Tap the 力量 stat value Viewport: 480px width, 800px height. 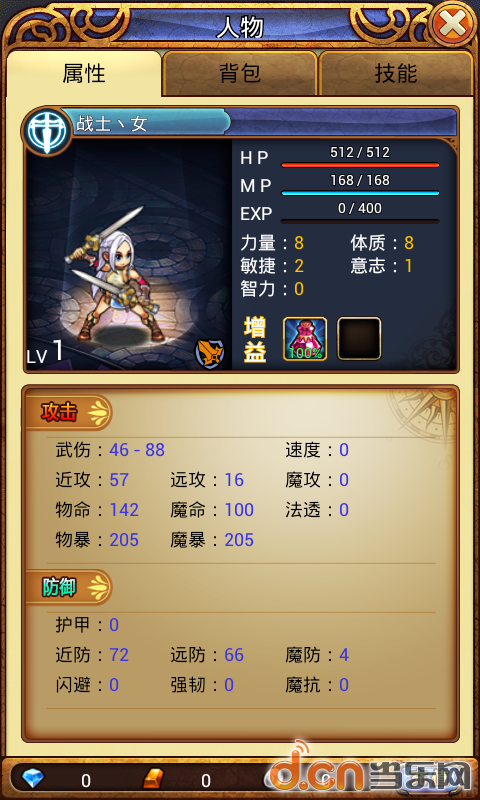(299, 243)
